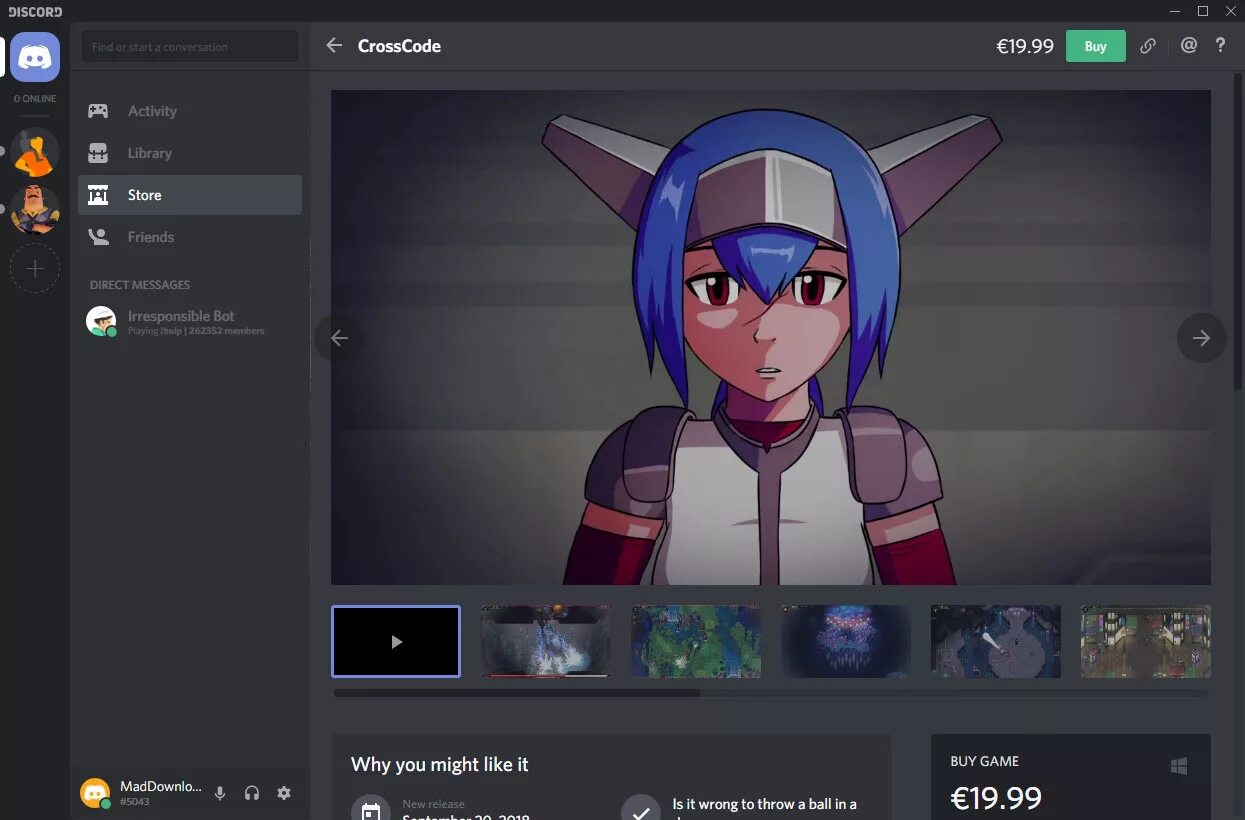
Task: Click the CrossCode page title
Action: pyautogui.click(x=399, y=46)
